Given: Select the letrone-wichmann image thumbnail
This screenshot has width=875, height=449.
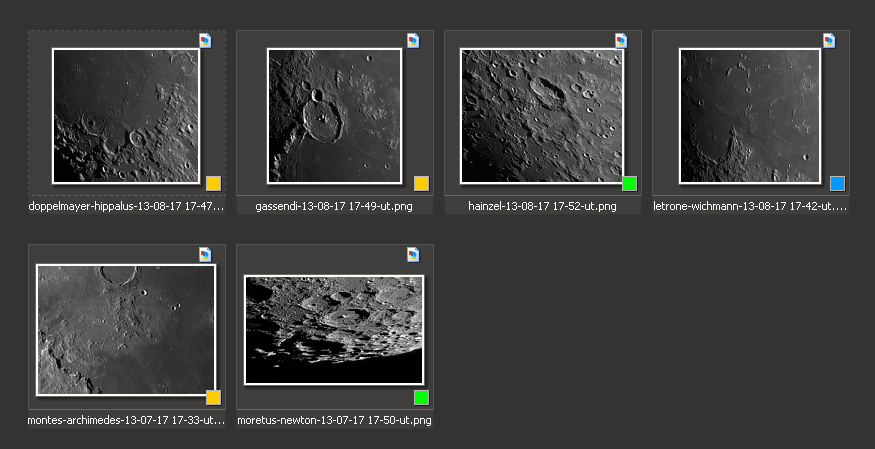Looking at the screenshot, I should [750, 115].
